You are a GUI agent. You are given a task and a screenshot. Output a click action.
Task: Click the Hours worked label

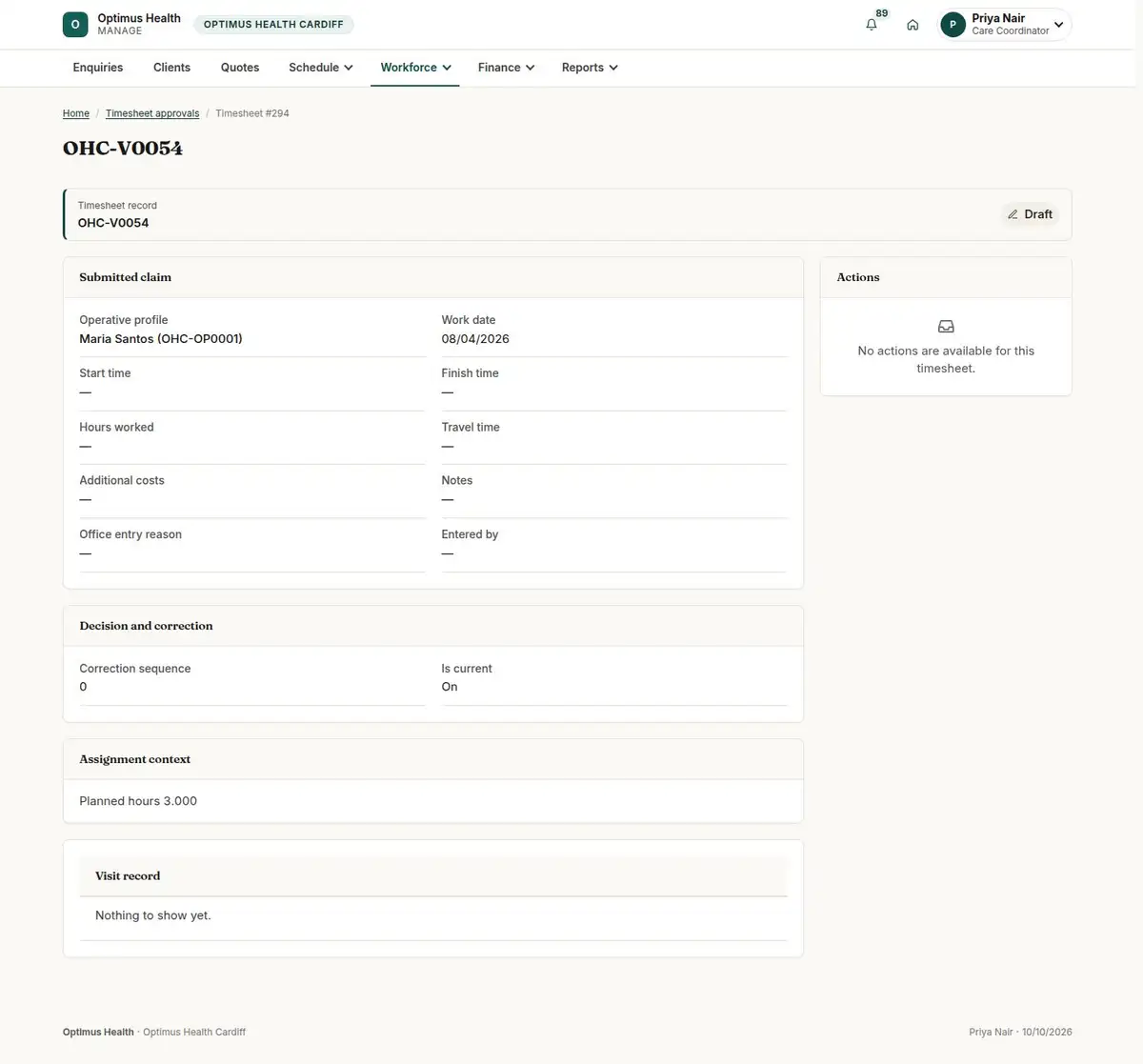(x=116, y=428)
